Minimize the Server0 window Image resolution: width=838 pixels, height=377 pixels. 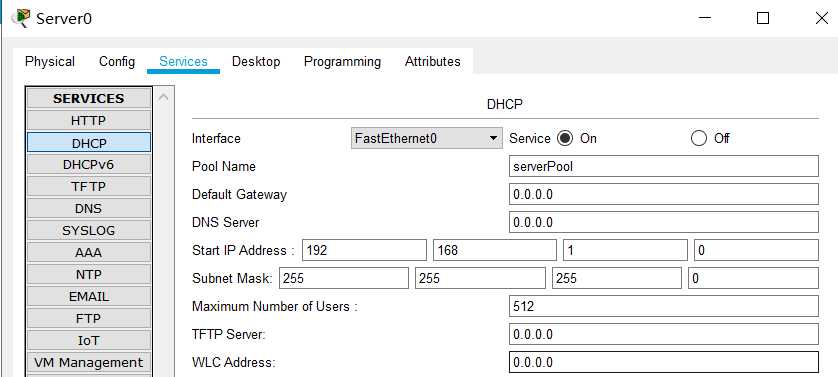tap(705, 18)
